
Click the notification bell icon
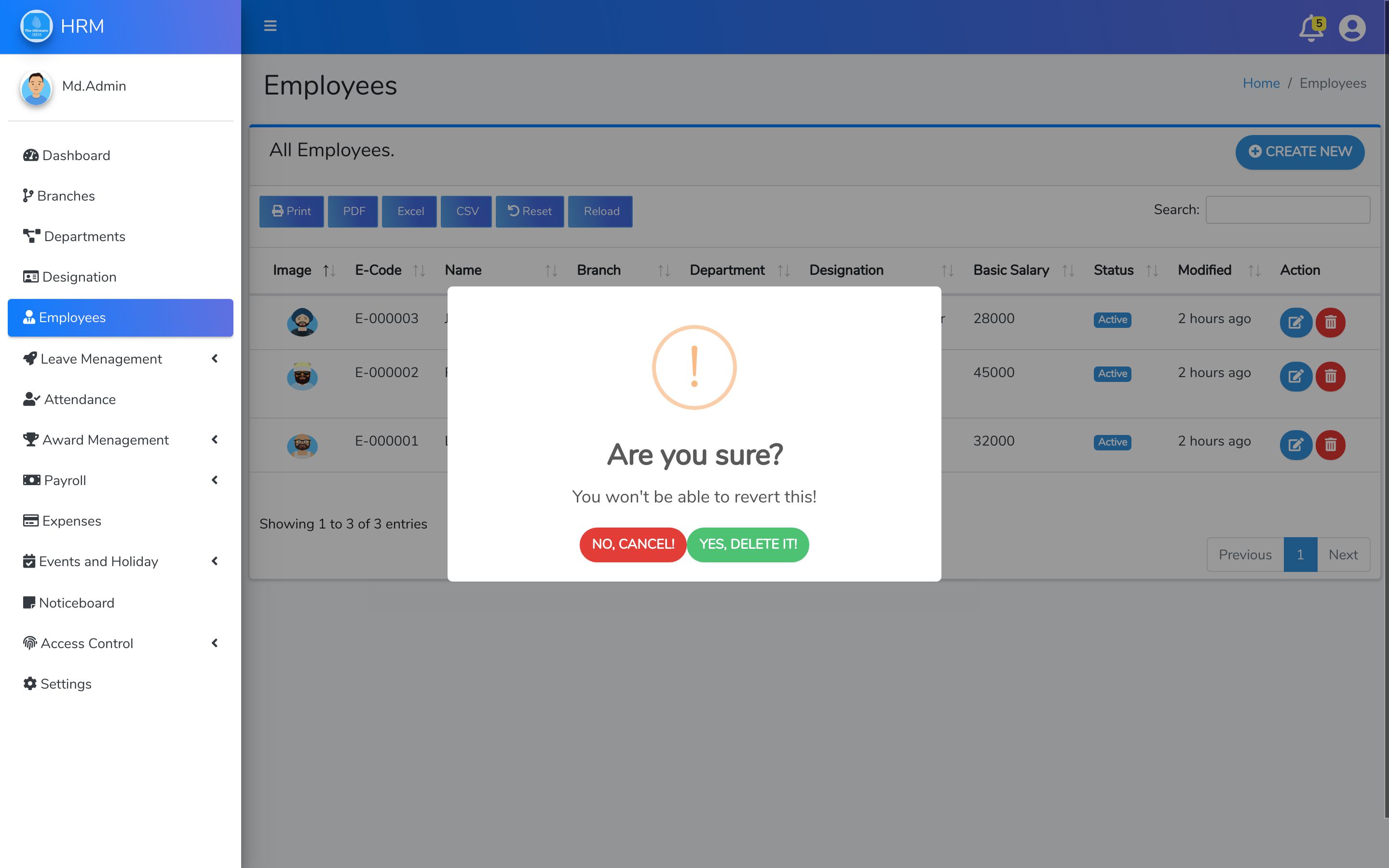[1310, 28]
